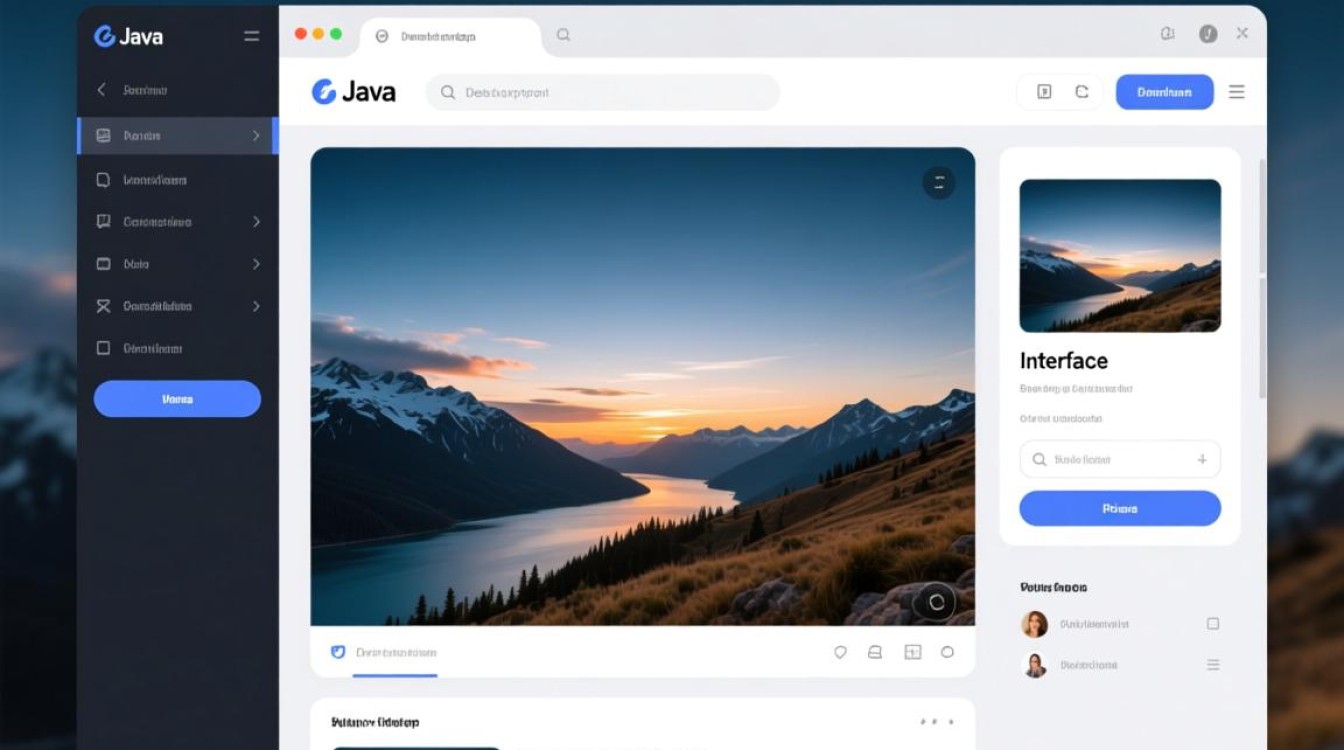Screen dimensions: 1344x750
Task: Collapse the sidebar using the hamburger toggle
Action: click(x=251, y=36)
